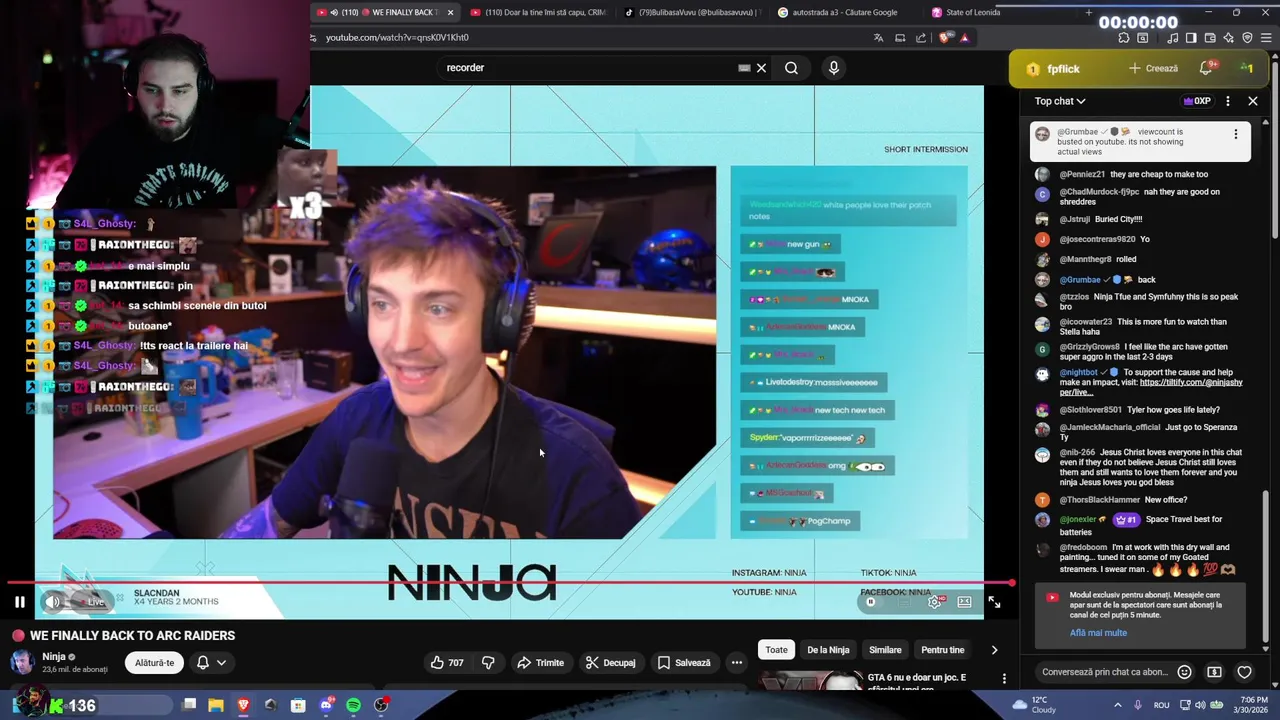The image size is (1280, 720).
Task: Click the Salvează save button
Action: [x=684, y=663]
